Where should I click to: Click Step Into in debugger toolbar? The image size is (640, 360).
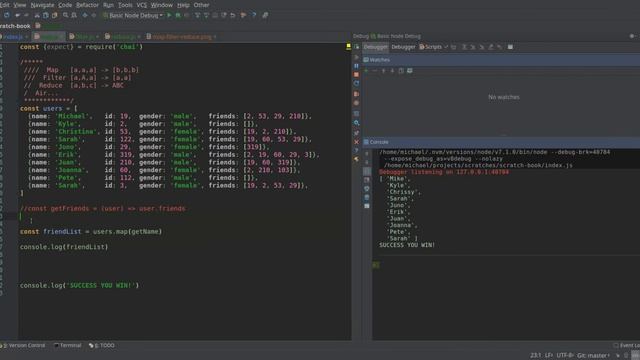473,47
